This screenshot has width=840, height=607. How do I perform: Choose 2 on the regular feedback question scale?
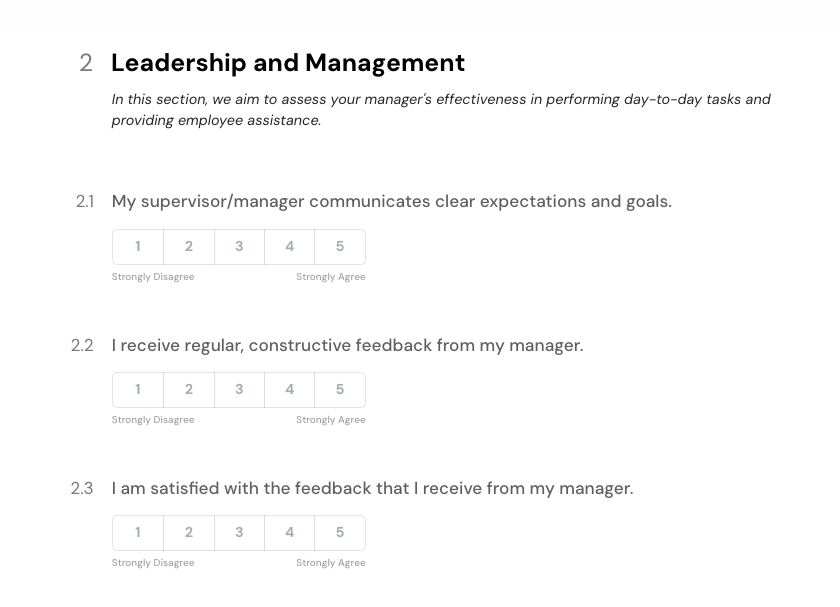[x=189, y=389]
